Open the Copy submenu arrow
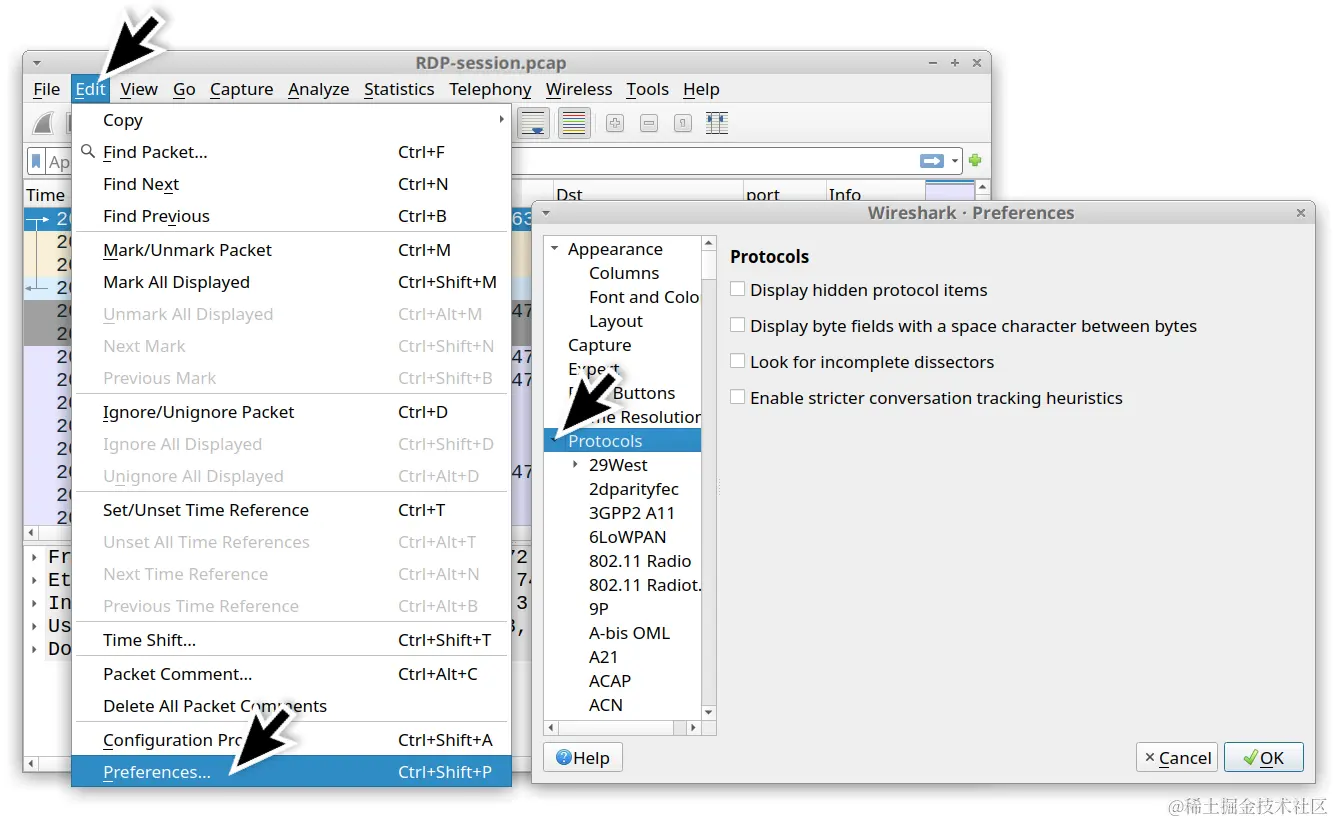This screenshot has height=823, width=1334. coord(501,120)
